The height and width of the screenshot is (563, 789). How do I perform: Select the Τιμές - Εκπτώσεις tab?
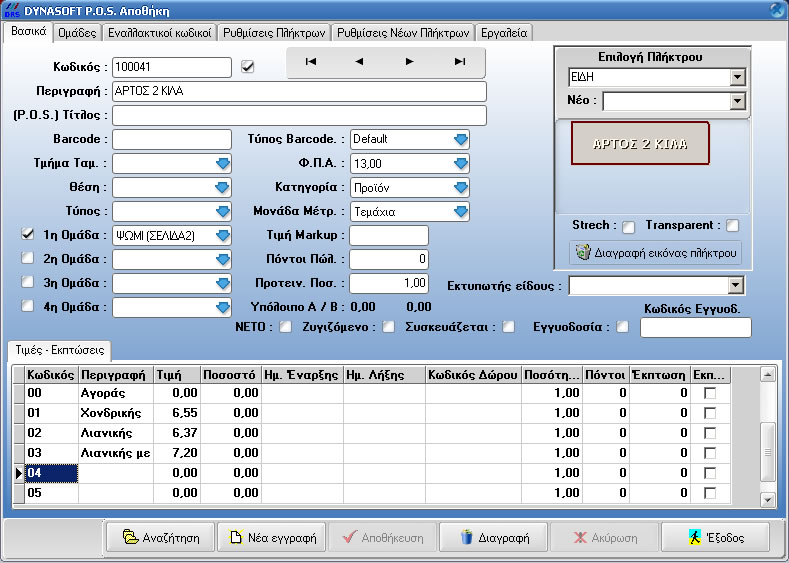(59, 350)
